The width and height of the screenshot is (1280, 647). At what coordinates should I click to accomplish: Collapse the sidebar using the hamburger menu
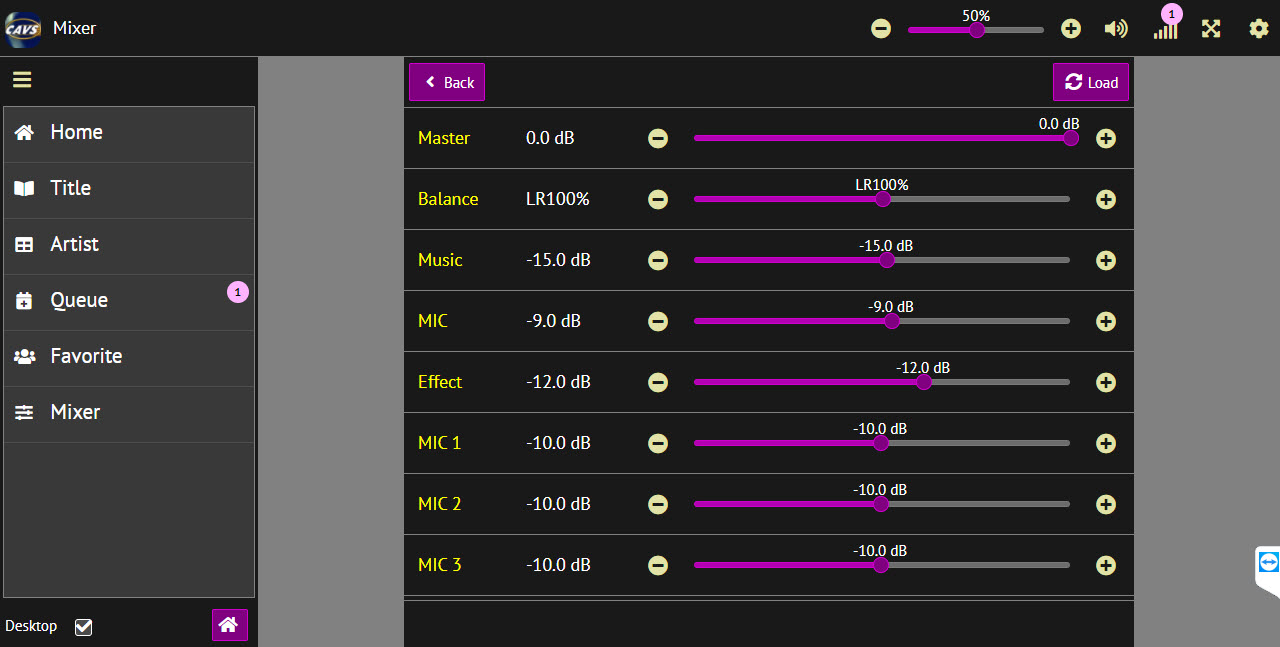[x=22, y=80]
